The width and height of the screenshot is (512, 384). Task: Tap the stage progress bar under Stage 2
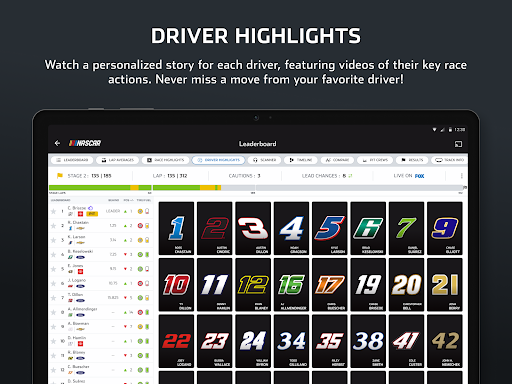pos(100,188)
